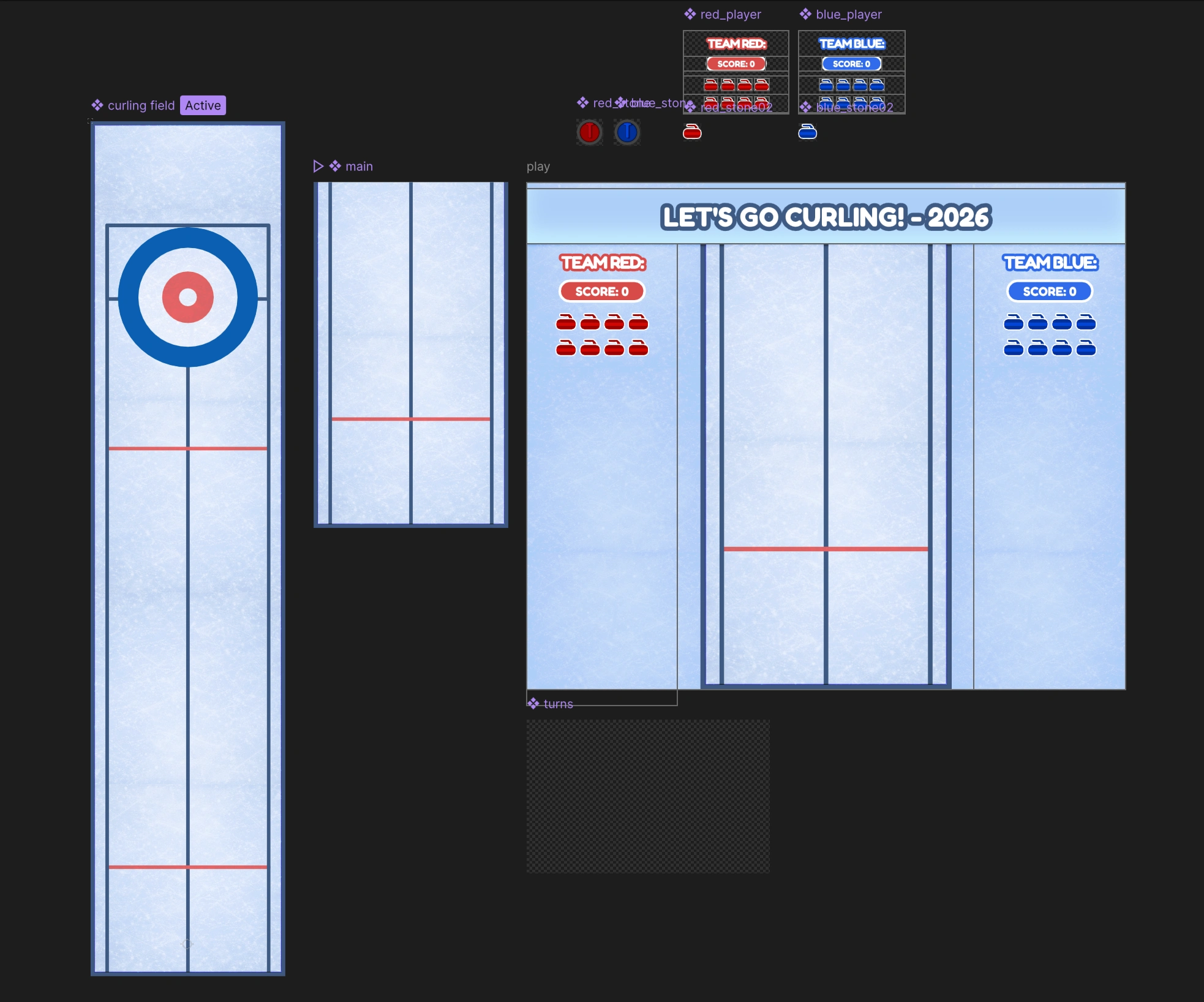Click the Active badge on curling field

(x=203, y=105)
